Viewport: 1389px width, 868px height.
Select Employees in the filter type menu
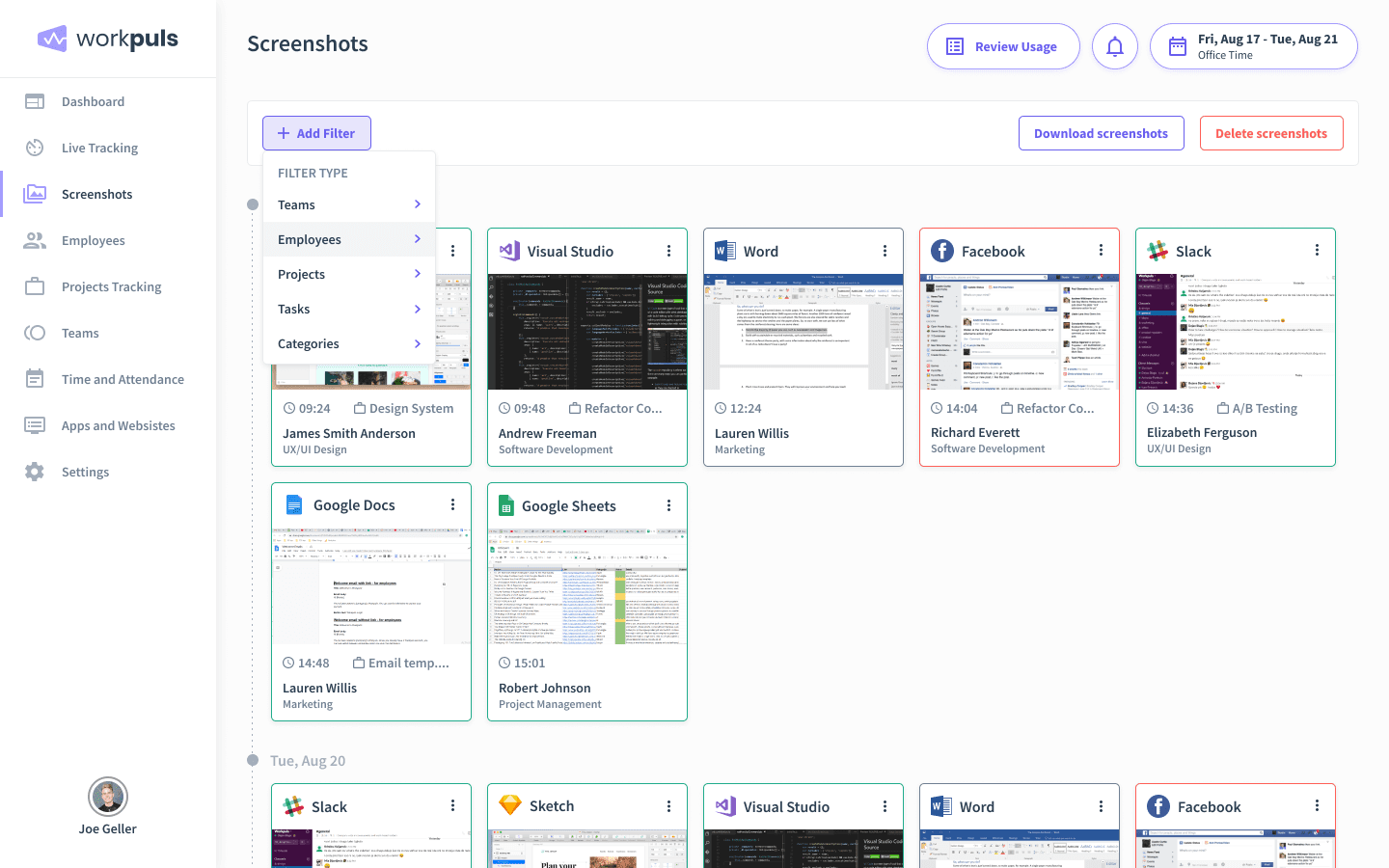348,239
